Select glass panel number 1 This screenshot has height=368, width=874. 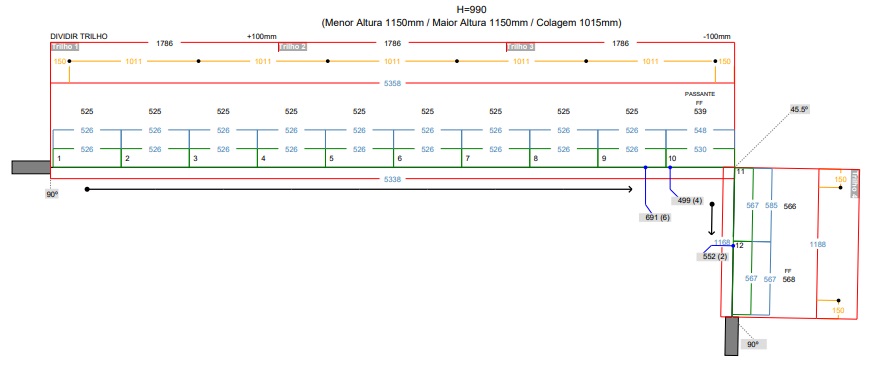click(86, 158)
